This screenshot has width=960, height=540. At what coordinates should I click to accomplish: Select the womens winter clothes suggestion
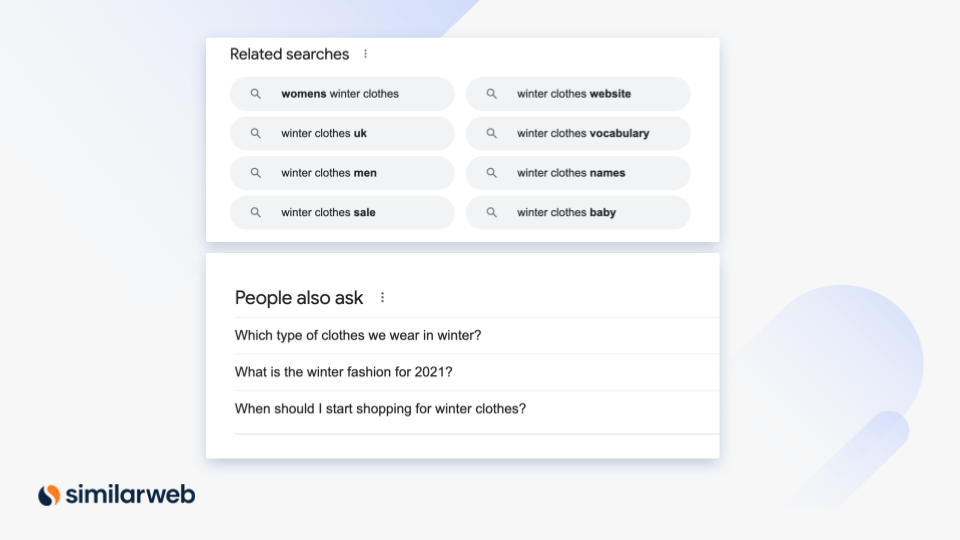click(342, 94)
